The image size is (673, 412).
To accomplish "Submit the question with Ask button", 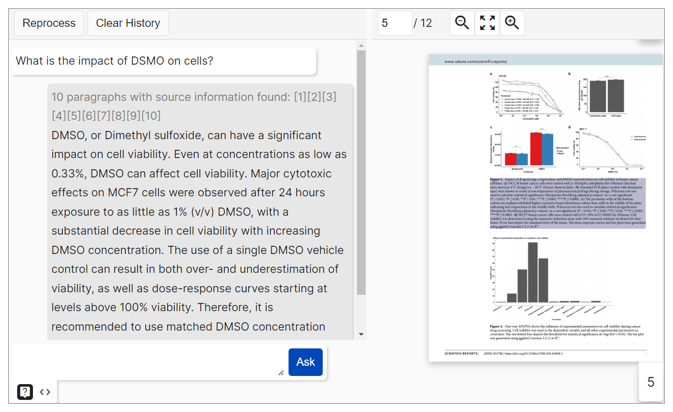I will coord(305,362).
